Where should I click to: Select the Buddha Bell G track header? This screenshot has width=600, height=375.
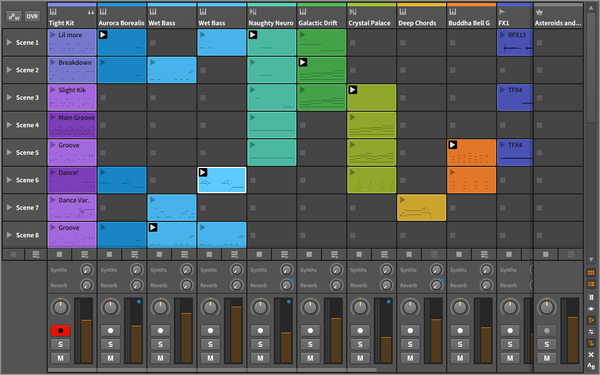(x=471, y=16)
